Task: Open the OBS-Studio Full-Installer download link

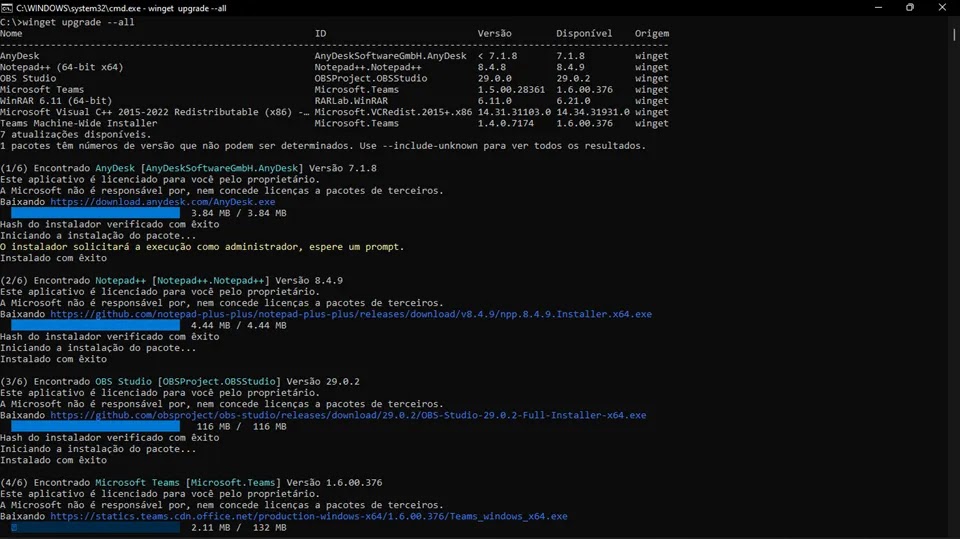Action: click(348, 415)
